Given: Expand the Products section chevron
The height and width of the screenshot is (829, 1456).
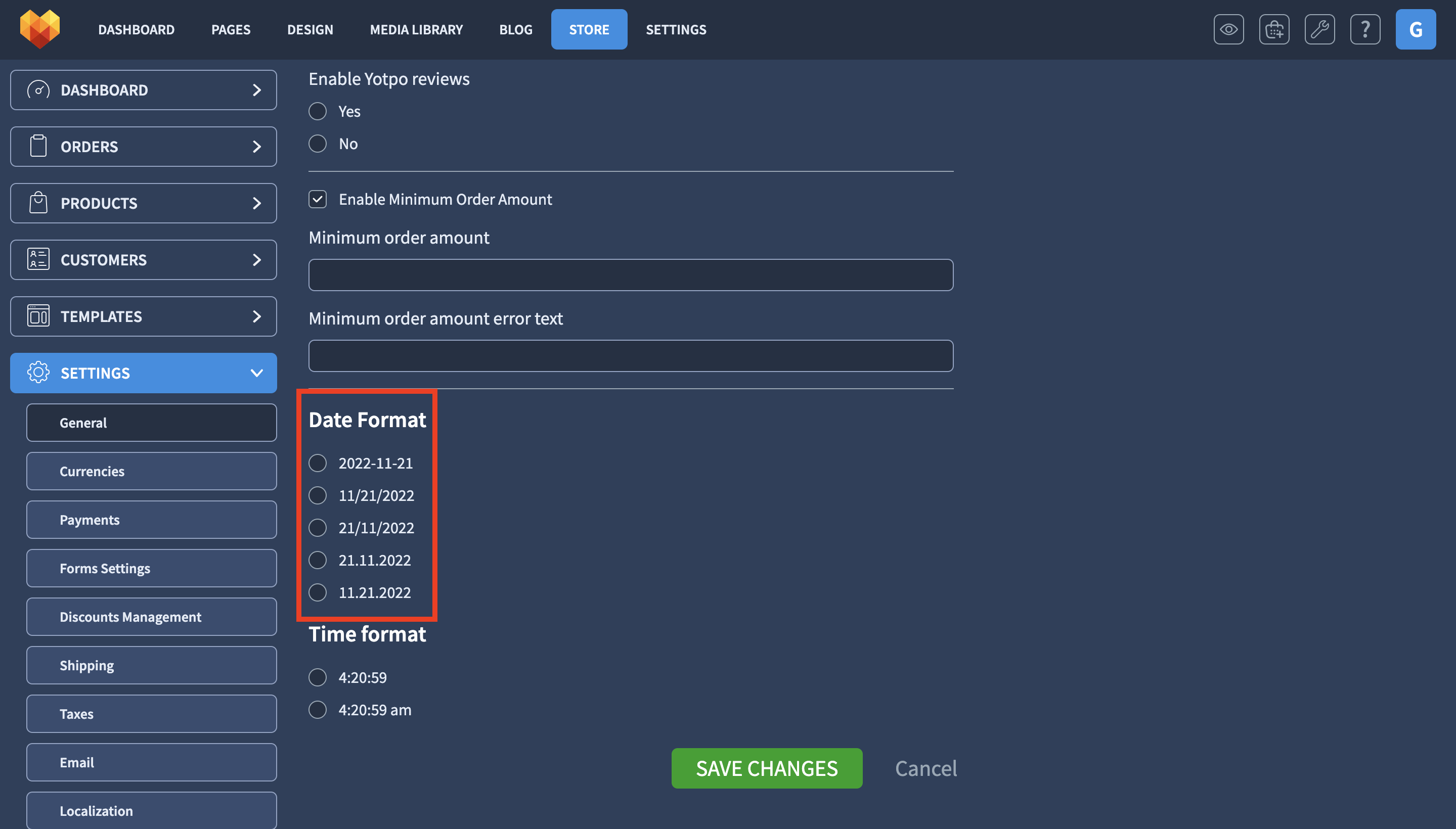Looking at the screenshot, I should click(x=257, y=203).
